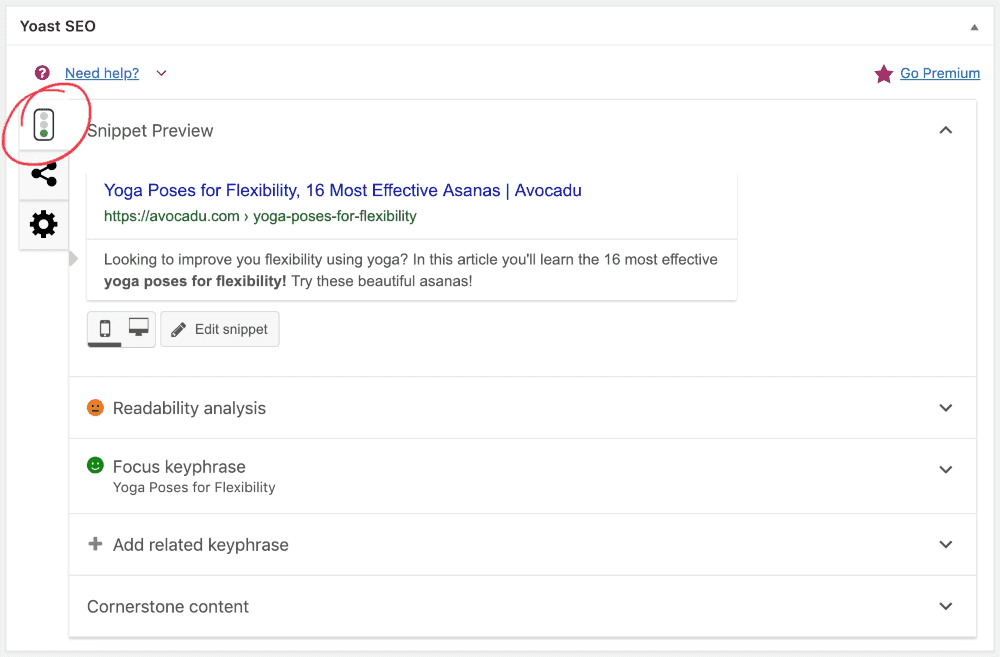Screen dimensions: 1000x657
Task: Switch to the social share tab
Action: tap(44, 174)
